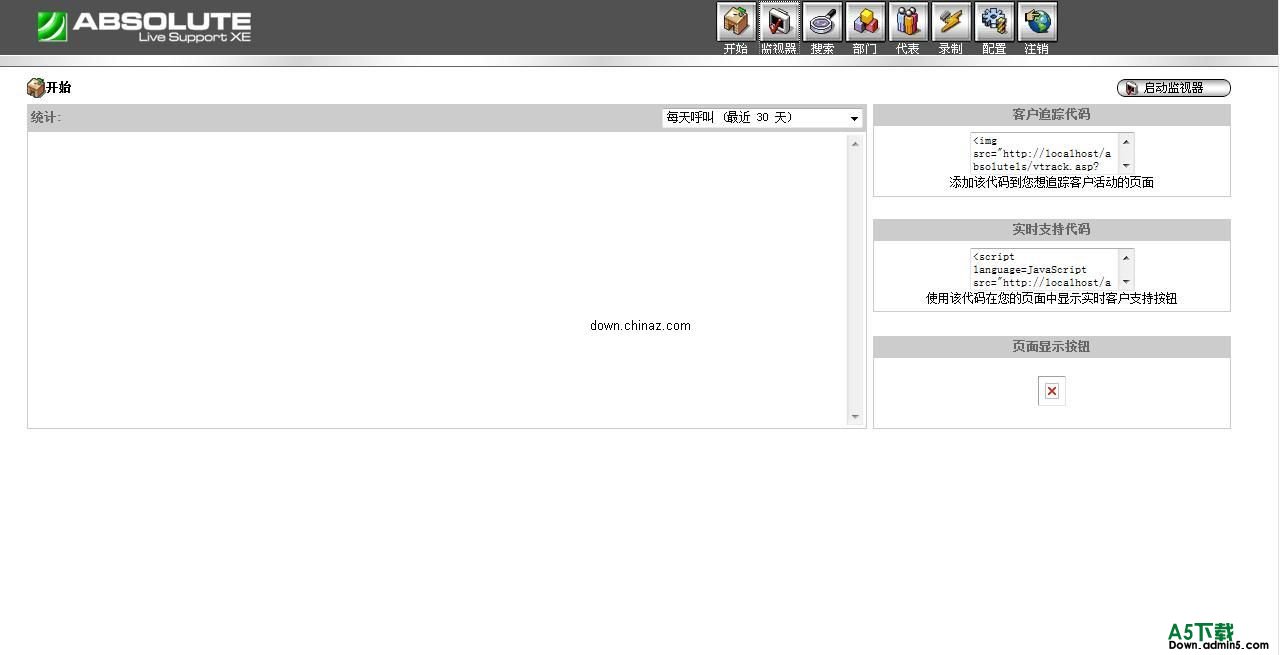This screenshot has width=1280, height=655.
Task: Open the 部门 departments toolbar icon
Action: tap(865, 22)
